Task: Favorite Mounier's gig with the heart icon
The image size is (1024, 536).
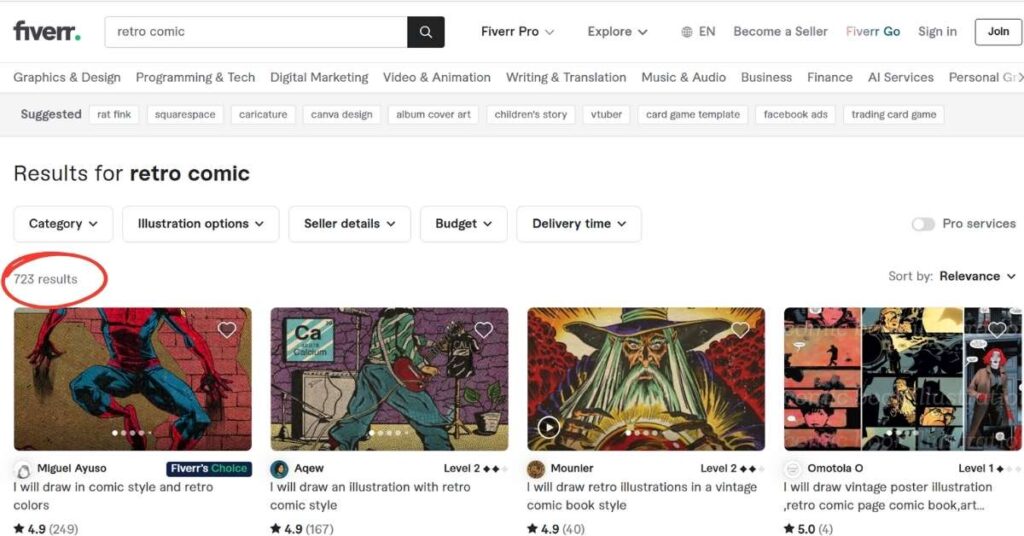Action: (x=740, y=330)
